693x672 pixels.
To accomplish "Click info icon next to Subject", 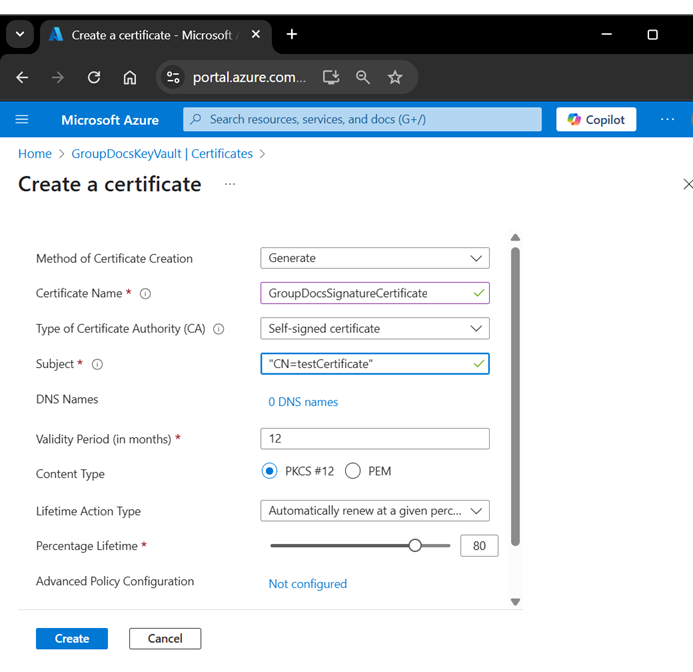I will click(x=97, y=365).
